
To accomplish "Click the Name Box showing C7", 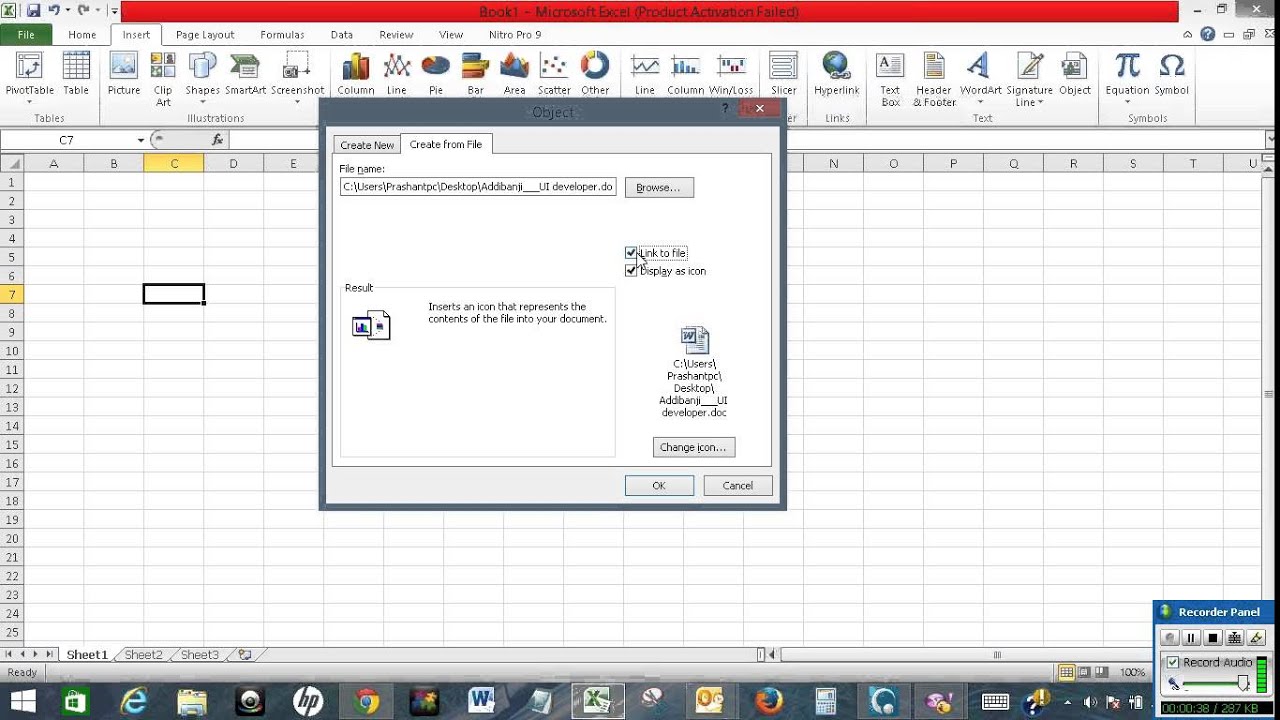I will click(67, 140).
